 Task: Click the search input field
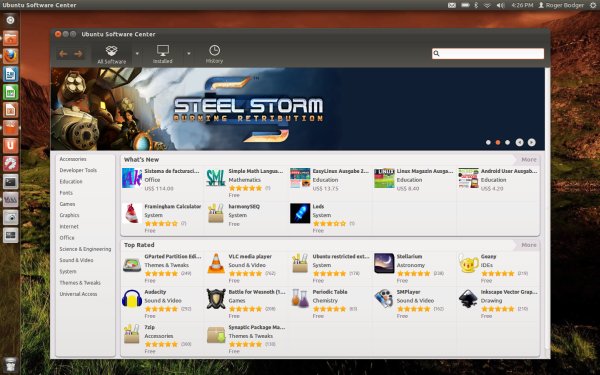click(488, 54)
